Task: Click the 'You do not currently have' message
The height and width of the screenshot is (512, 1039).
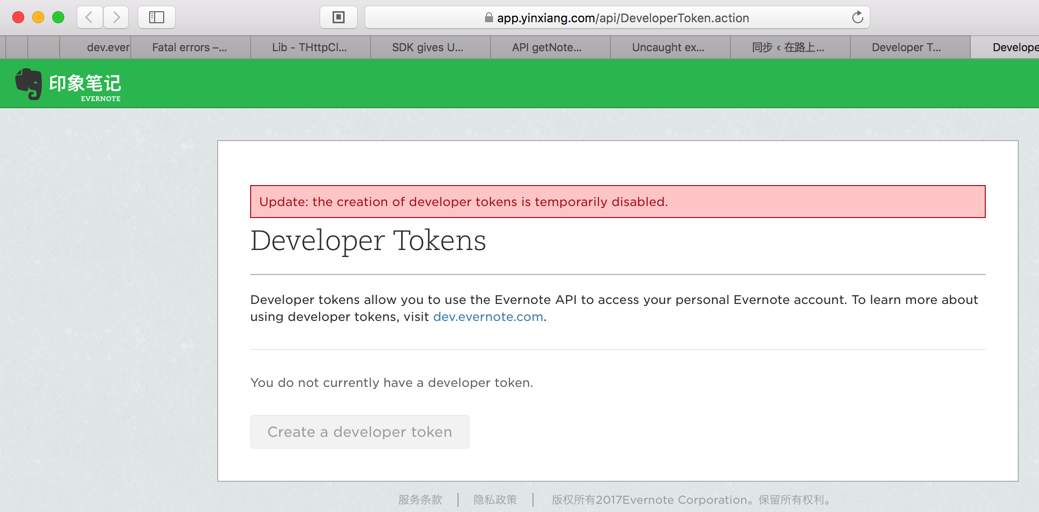Action: point(392,383)
